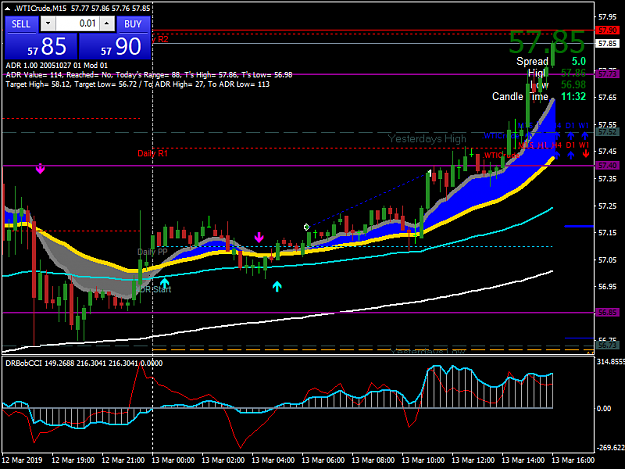Viewport: 625px width, 469px height.
Task: Click the 12 Mar 2019 date label
Action: 22,460
